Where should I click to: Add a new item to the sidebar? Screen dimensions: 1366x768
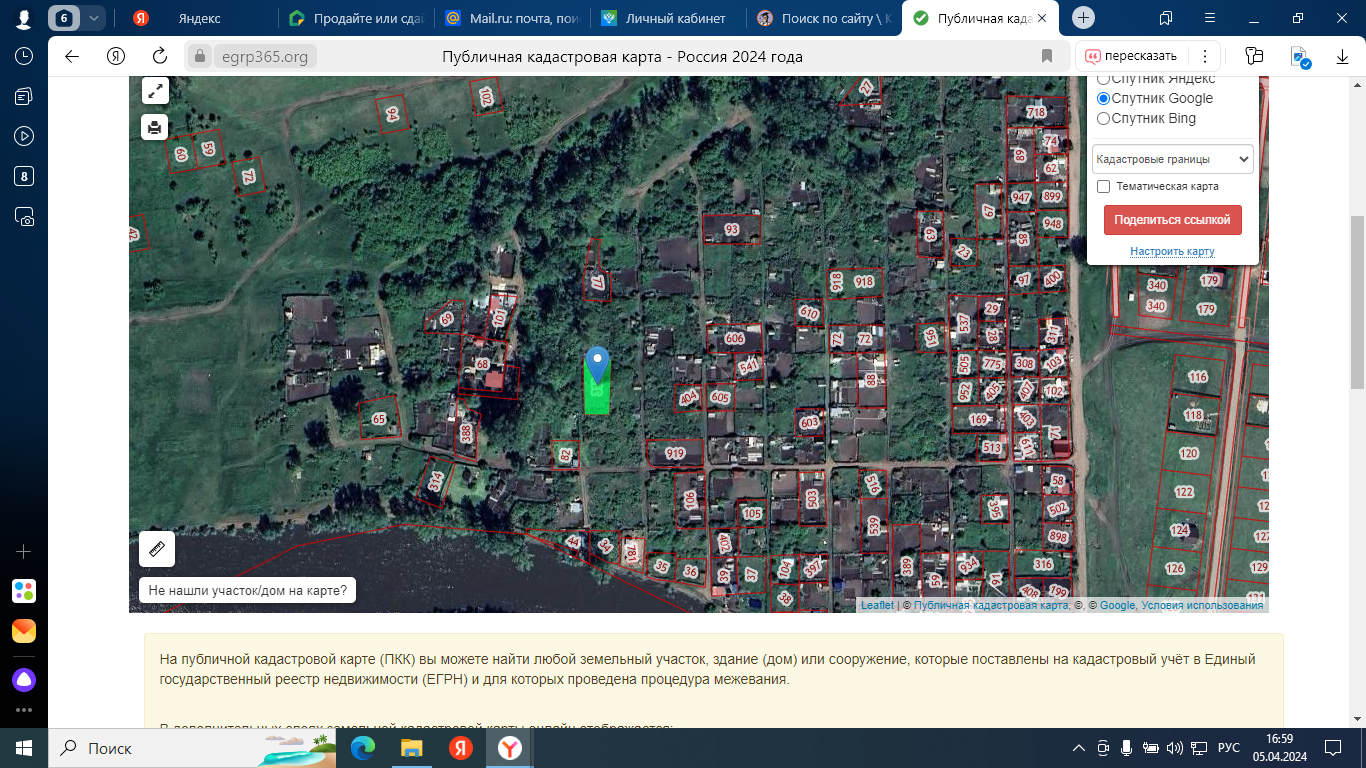[24, 551]
